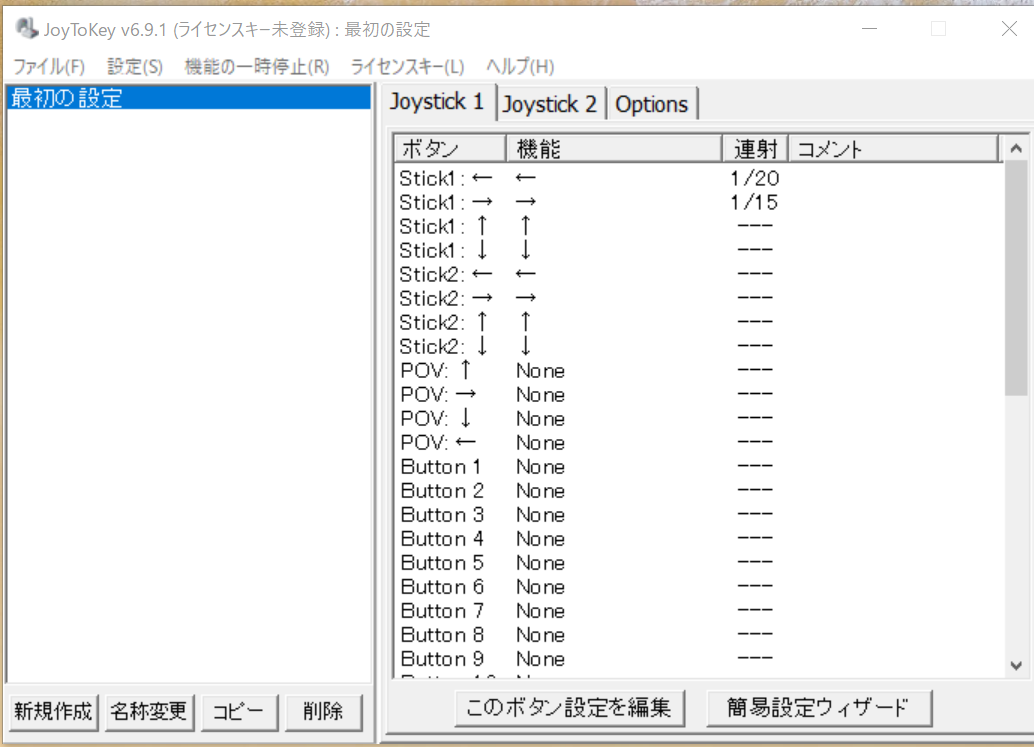Select the Button 5 row
Image resolution: width=1034 pixels, height=747 pixels.
pyautogui.click(x=699, y=563)
